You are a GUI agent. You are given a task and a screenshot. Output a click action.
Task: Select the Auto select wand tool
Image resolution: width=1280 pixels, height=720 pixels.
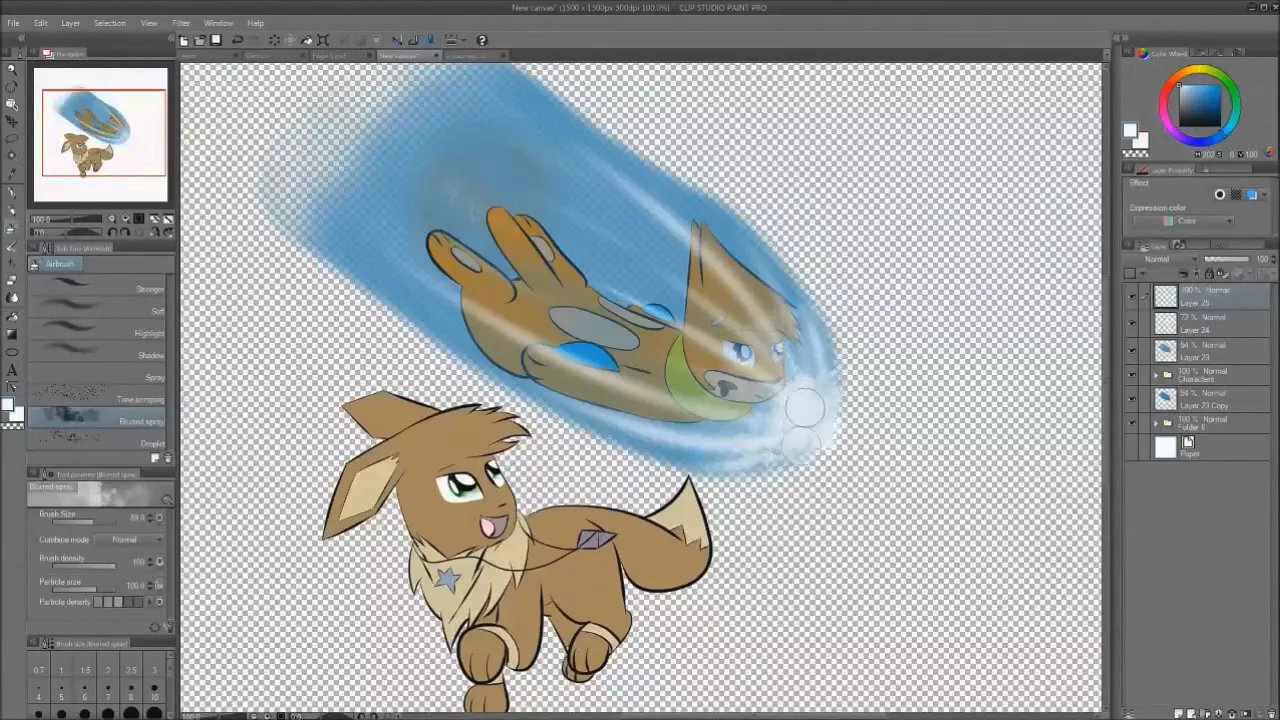pyautogui.click(x=11, y=155)
